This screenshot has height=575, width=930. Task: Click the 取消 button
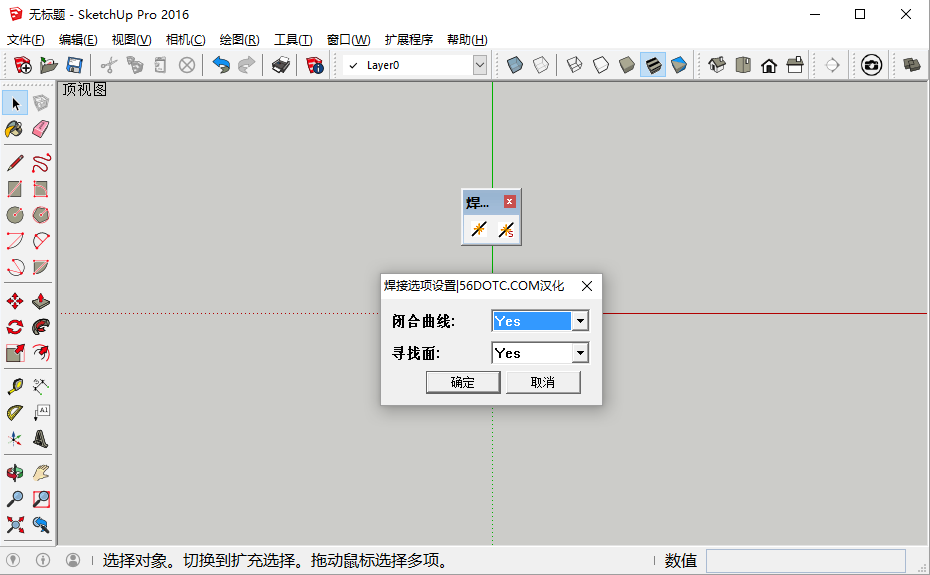coord(543,382)
